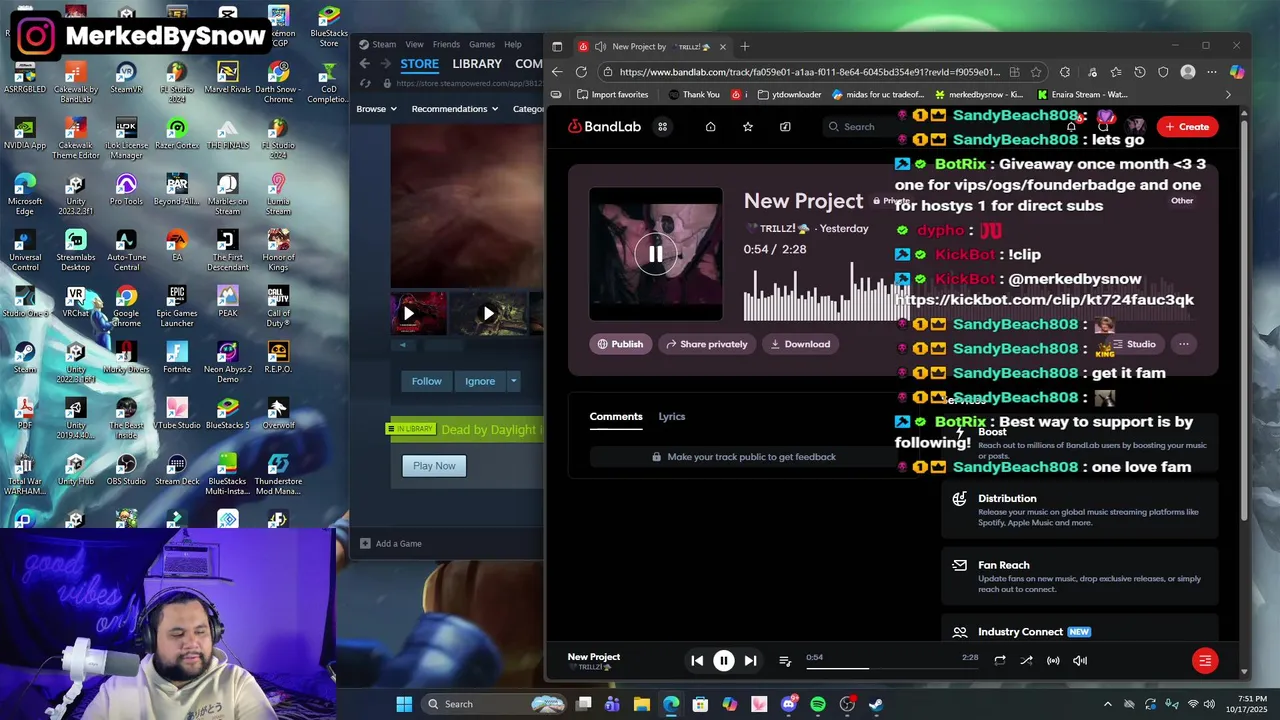Viewport: 1280px width, 720px height.
Task: Click Add a Game in Steam
Action: [391, 543]
